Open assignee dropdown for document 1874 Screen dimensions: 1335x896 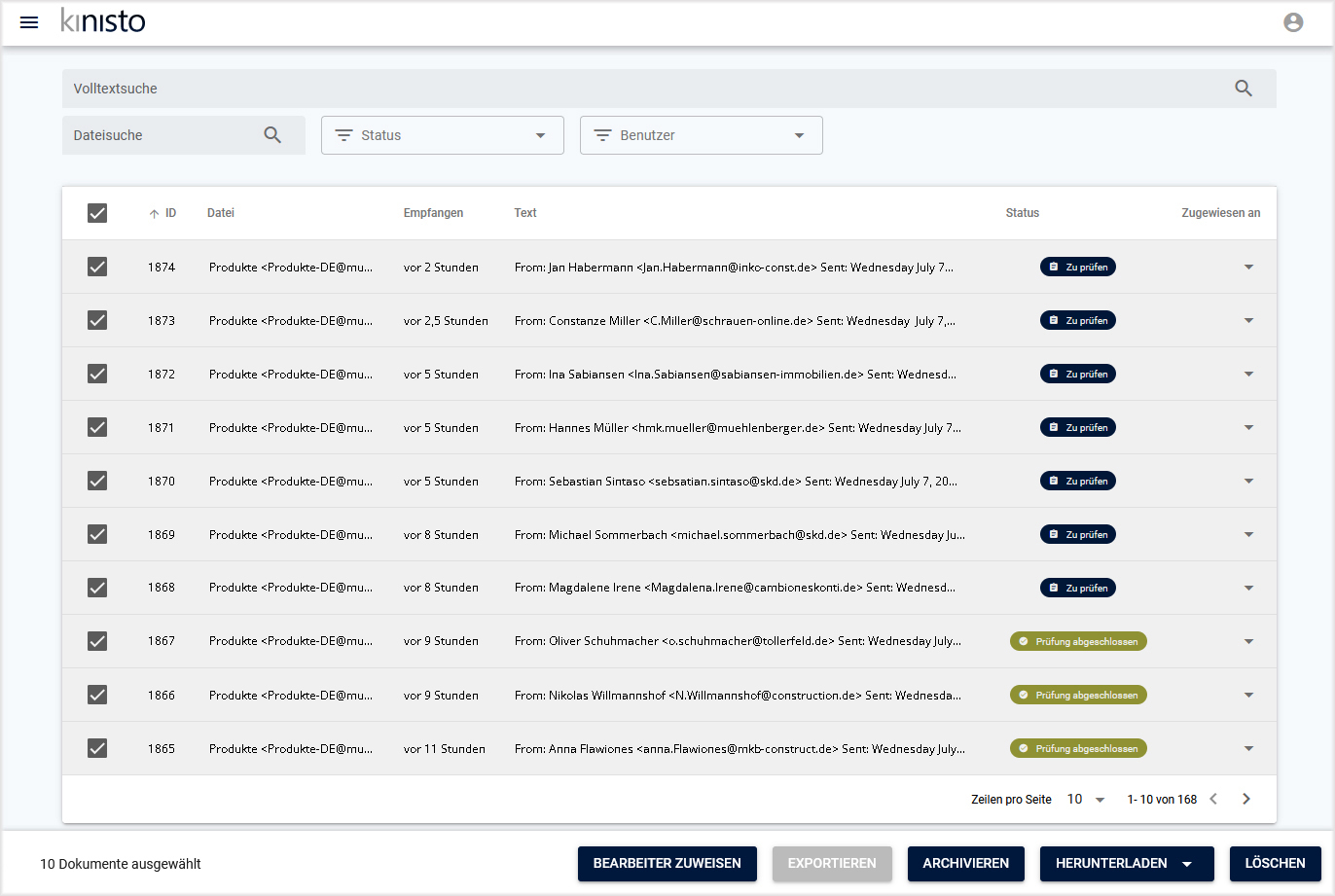(x=1248, y=267)
